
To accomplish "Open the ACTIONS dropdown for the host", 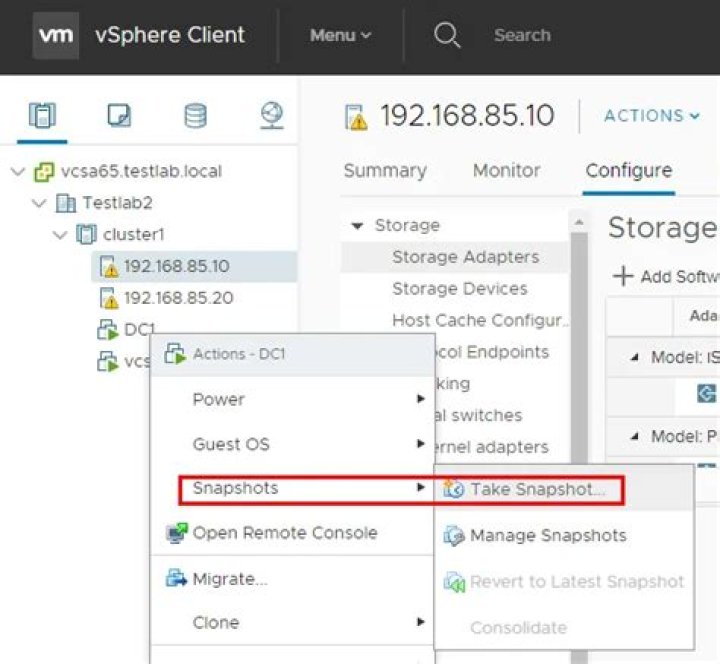I will coord(652,116).
